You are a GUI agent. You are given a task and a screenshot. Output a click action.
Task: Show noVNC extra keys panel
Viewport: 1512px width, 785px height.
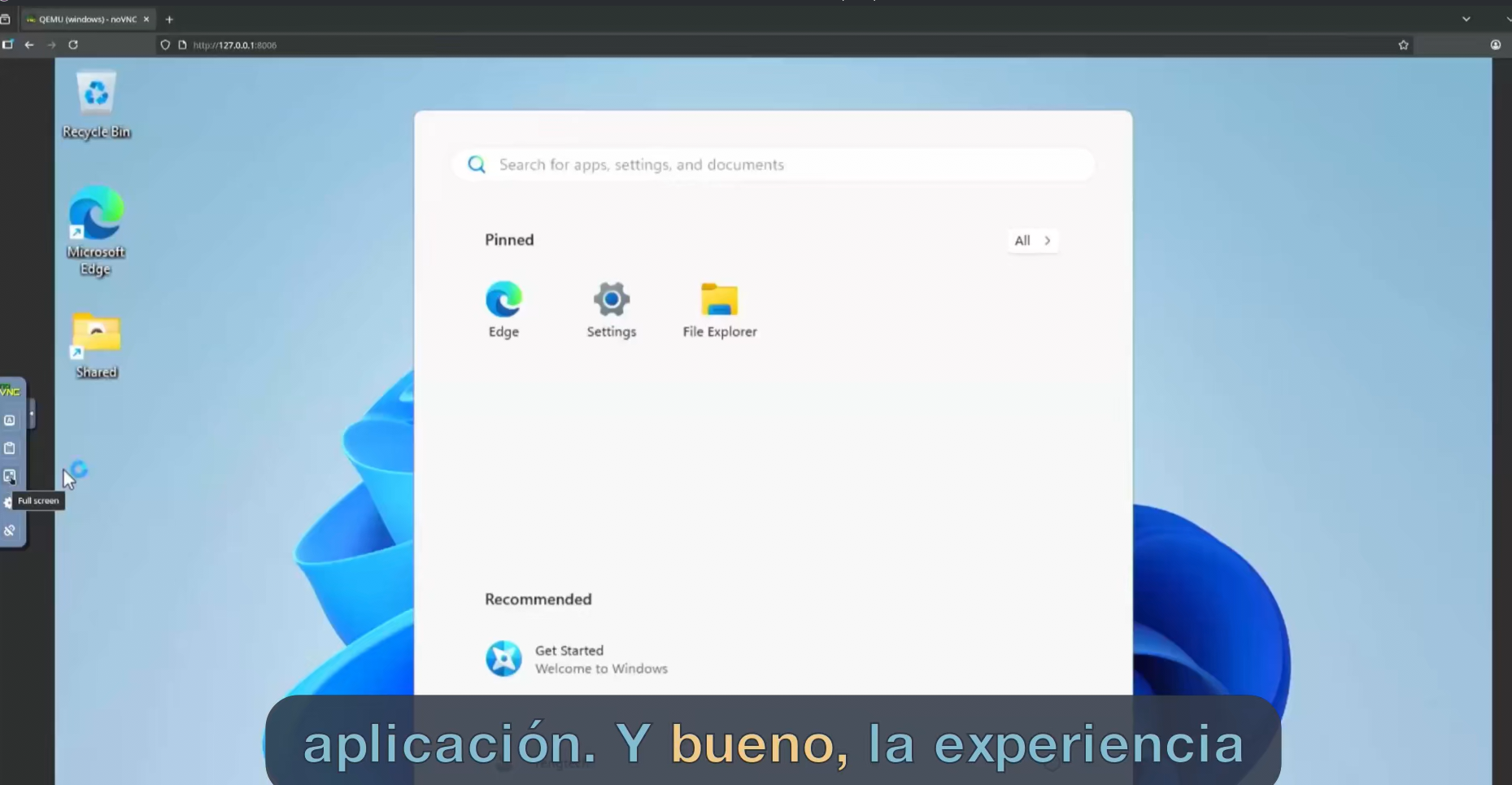(x=10, y=421)
